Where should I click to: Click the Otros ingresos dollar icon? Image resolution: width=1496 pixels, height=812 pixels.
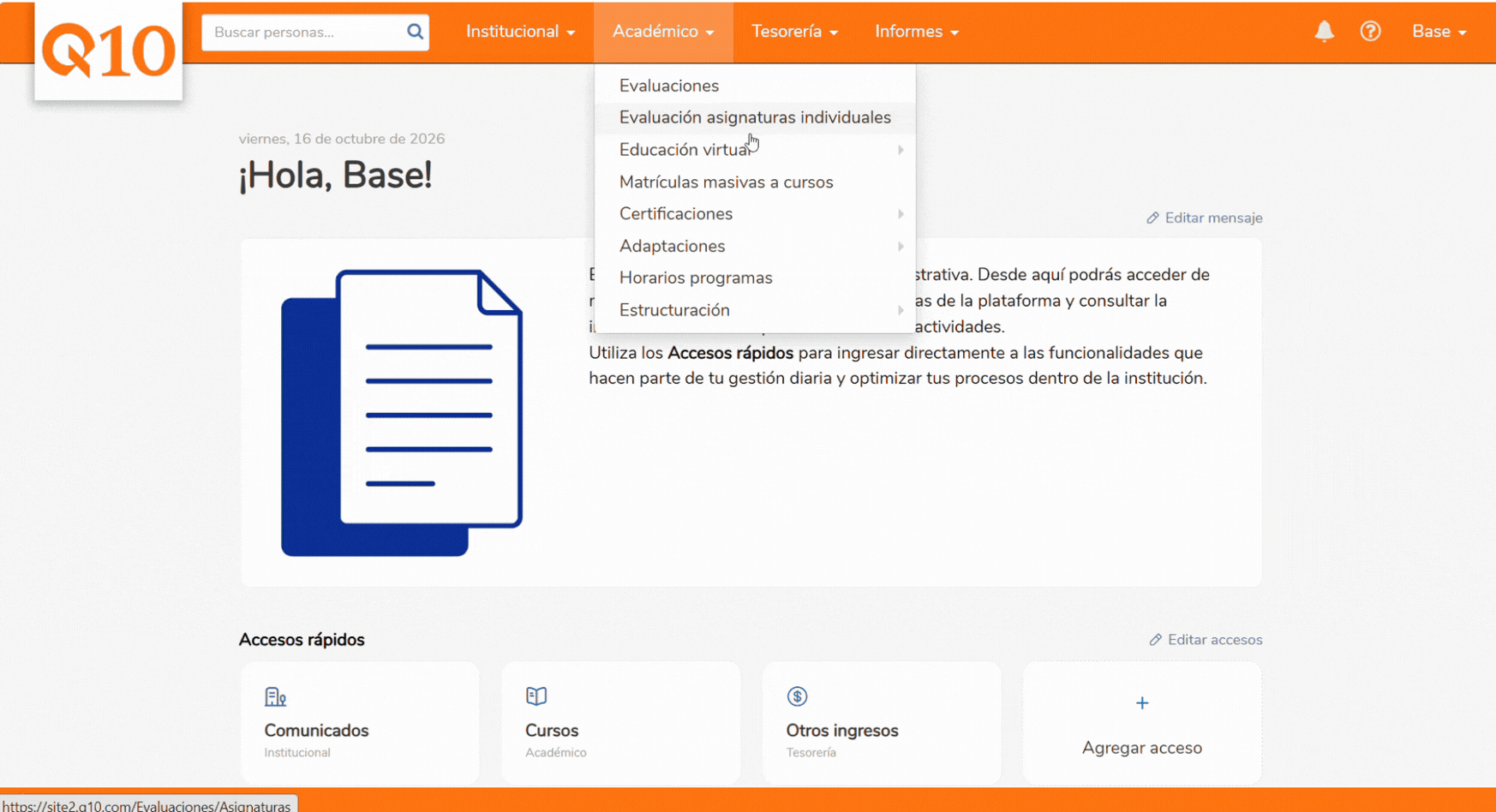pyautogui.click(x=797, y=696)
